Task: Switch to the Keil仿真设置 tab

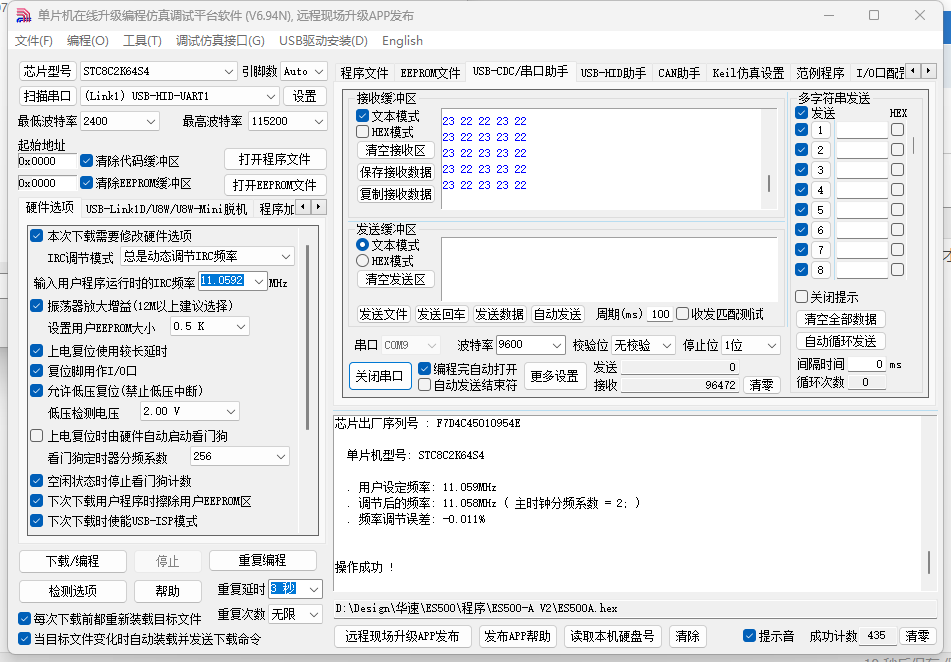Action: coord(748,73)
